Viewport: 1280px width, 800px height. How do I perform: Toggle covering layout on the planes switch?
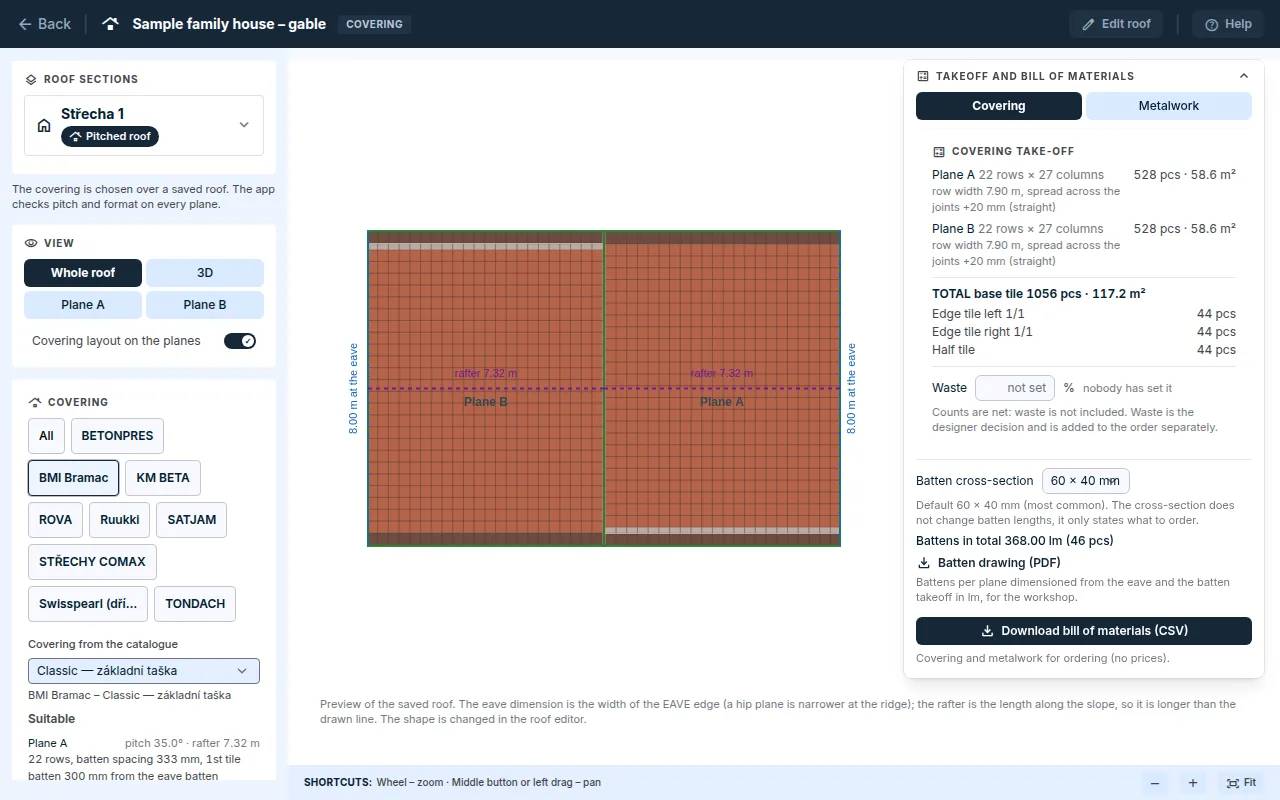(x=240, y=341)
